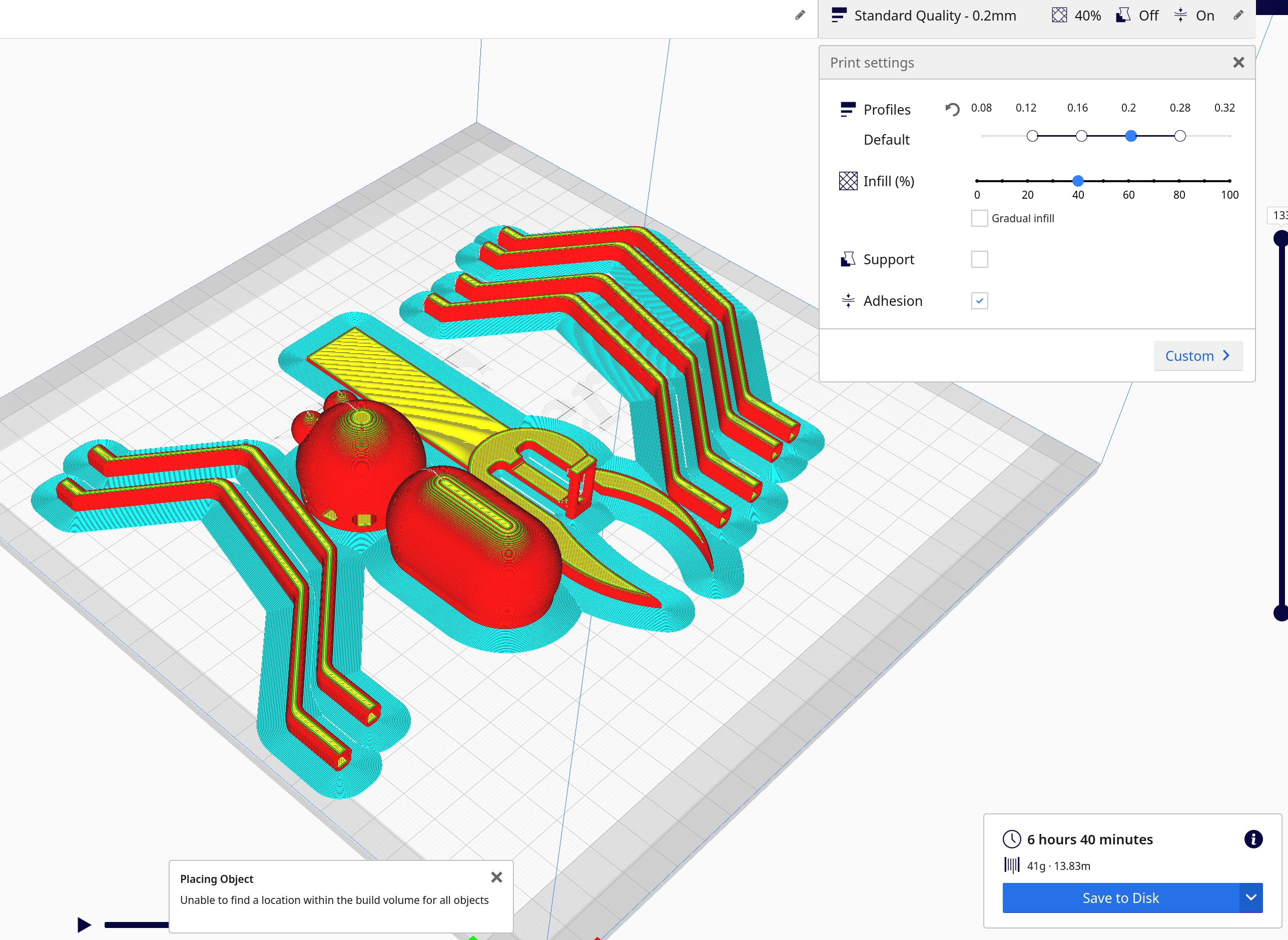
Task: Click pencil icon next to On
Action: click(1238, 16)
